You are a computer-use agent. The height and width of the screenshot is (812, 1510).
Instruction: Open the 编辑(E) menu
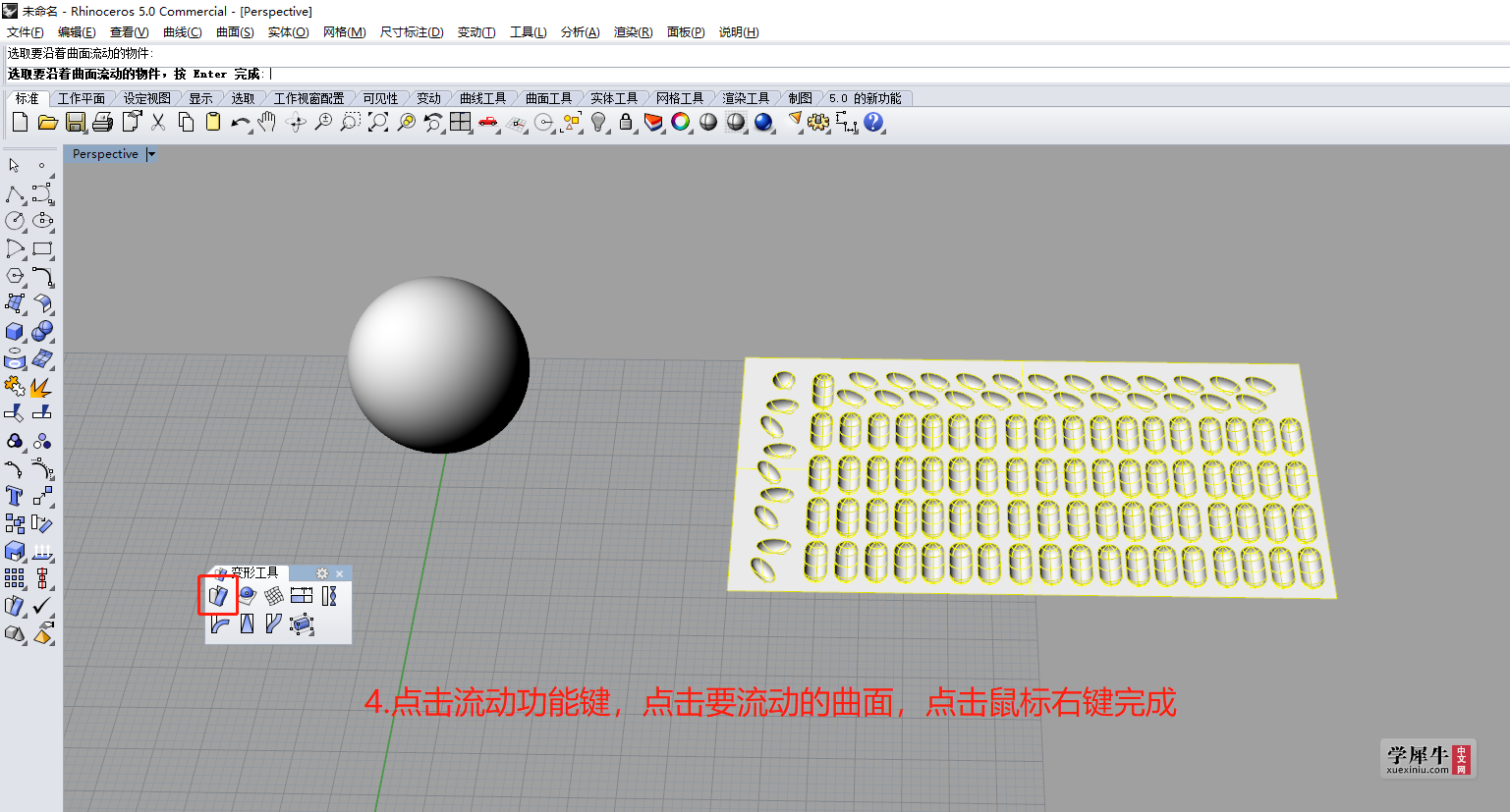click(77, 32)
